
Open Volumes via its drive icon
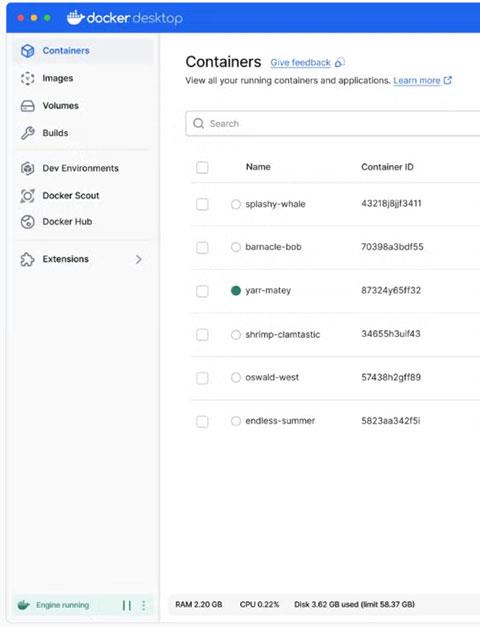(x=27, y=106)
